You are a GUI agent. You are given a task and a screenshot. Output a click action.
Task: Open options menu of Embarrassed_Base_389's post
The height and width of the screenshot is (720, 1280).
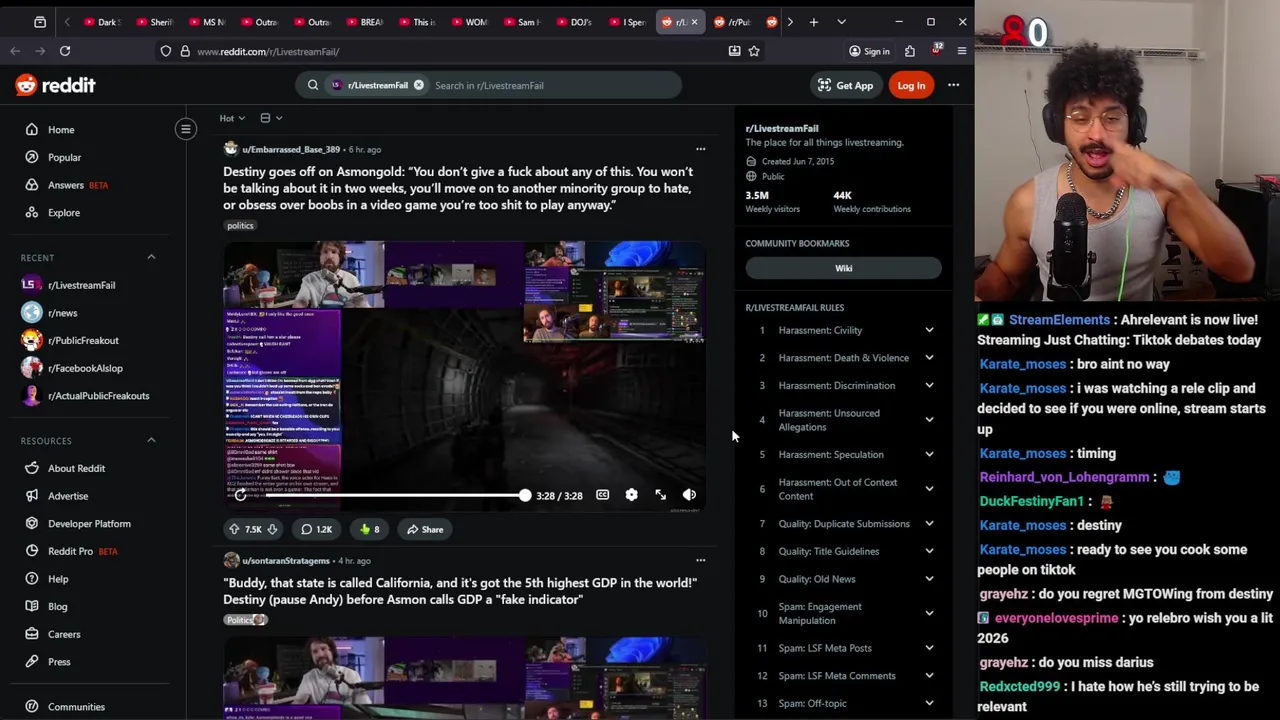click(x=700, y=149)
